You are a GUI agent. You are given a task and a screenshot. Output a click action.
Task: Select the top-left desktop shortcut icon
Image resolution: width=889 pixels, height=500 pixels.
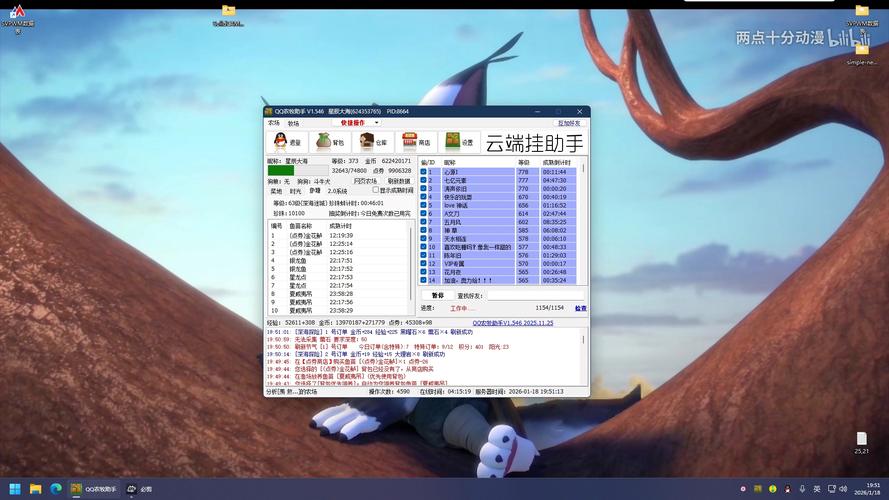point(18,19)
